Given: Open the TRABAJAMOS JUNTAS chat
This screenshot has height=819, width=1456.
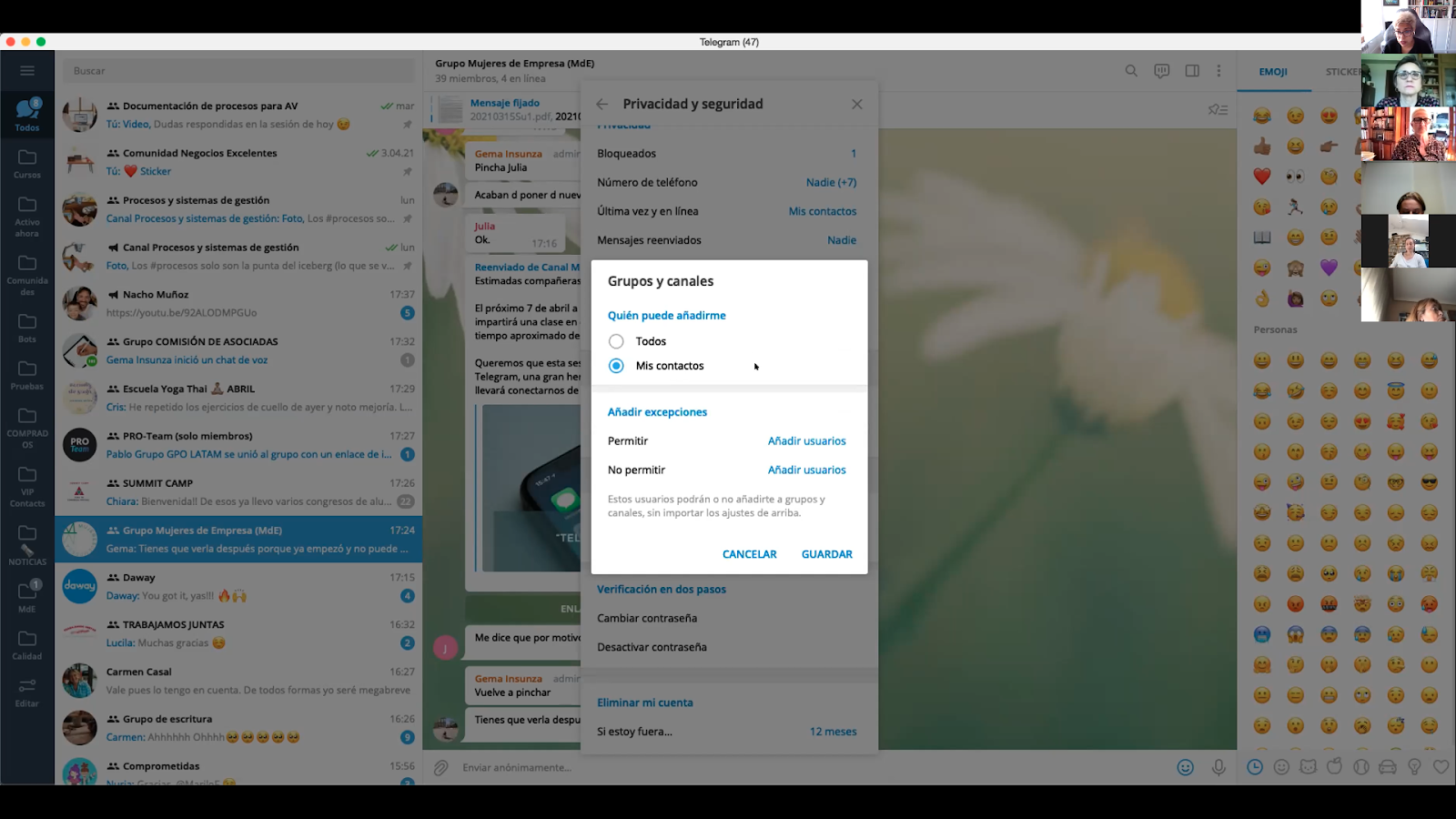Looking at the screenshot, I should [238, 633].
